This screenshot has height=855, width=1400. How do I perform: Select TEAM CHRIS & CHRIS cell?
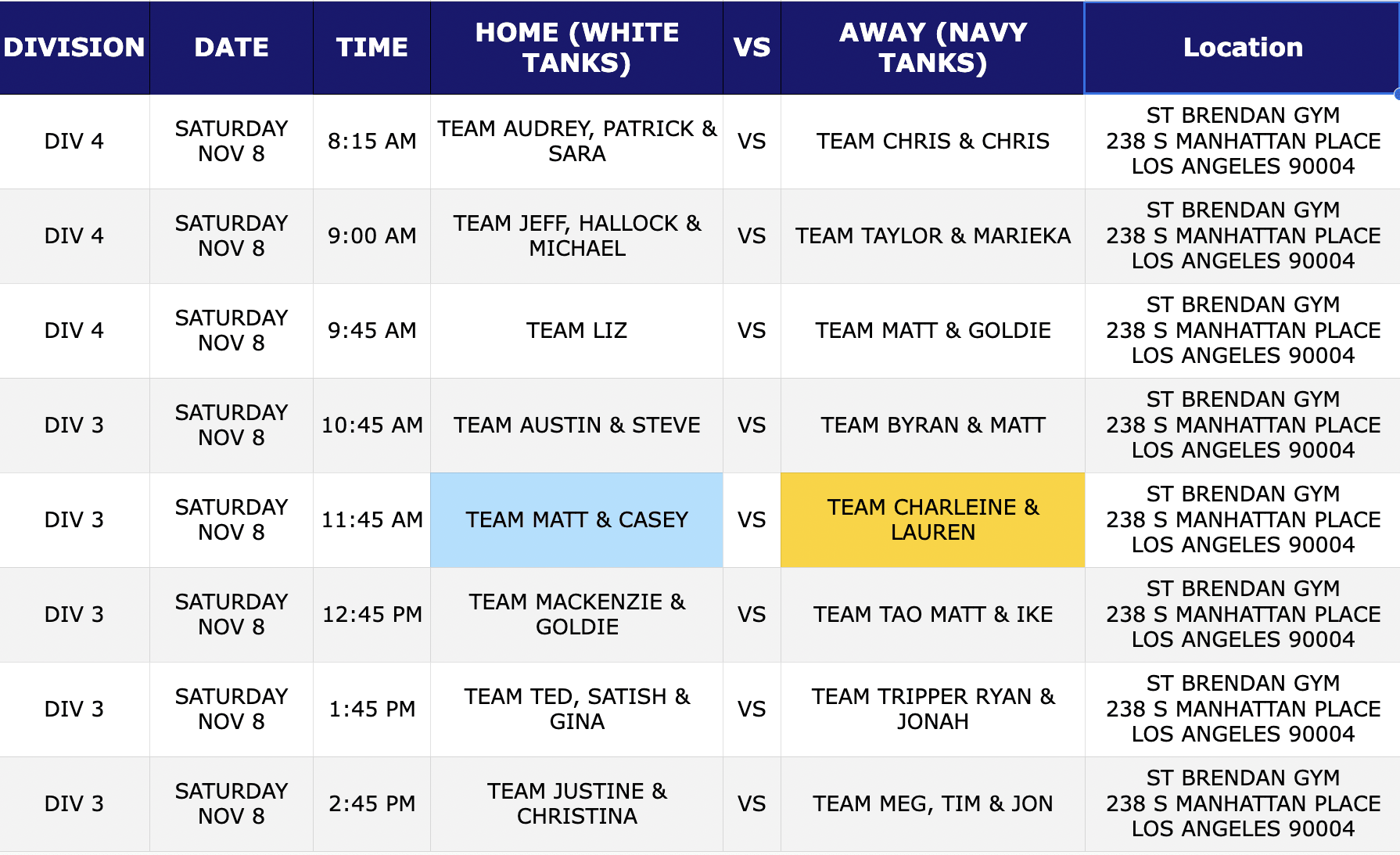tap(932, 142)
